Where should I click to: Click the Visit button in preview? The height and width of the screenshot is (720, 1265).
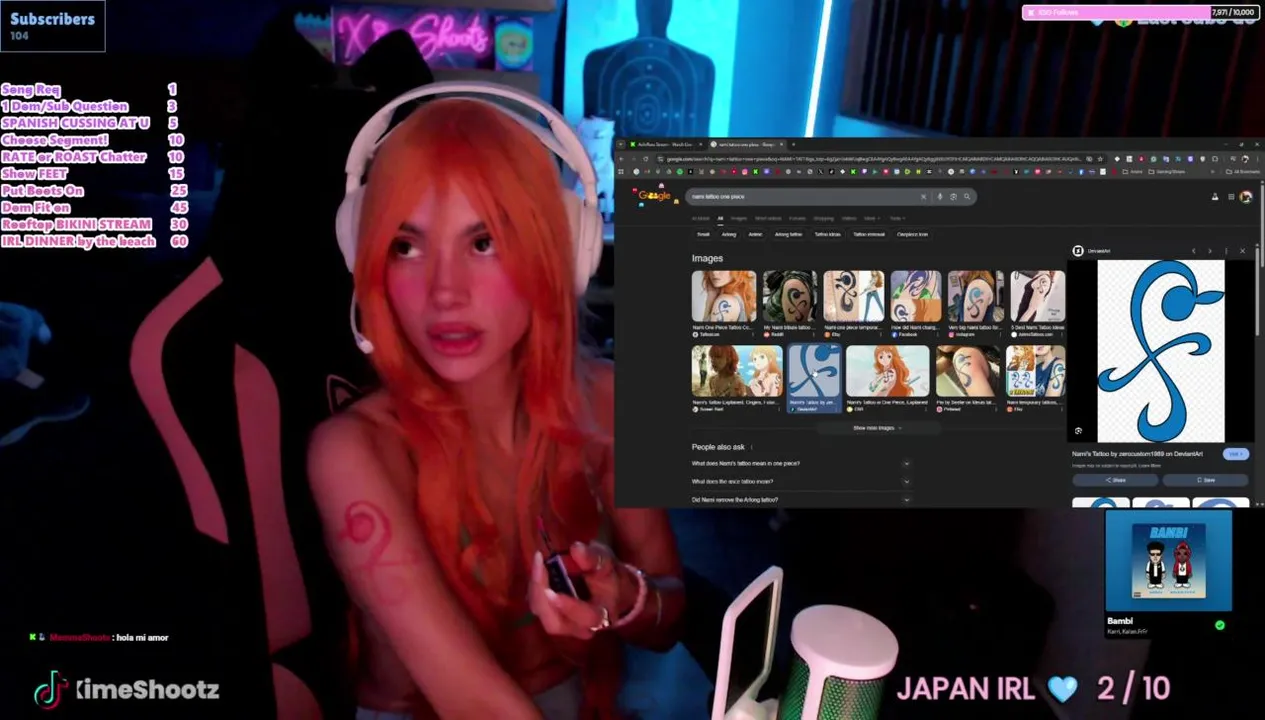1236,454
